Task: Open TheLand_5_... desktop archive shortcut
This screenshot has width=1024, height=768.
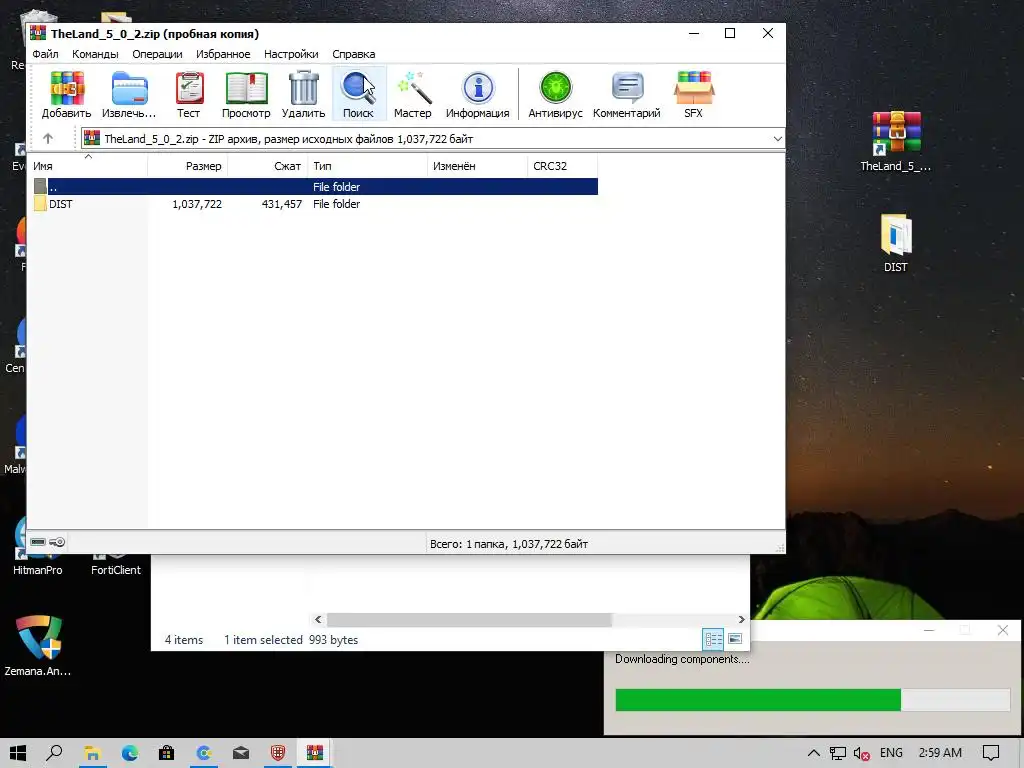Action: pyautogui.click(x=896, y=142)
